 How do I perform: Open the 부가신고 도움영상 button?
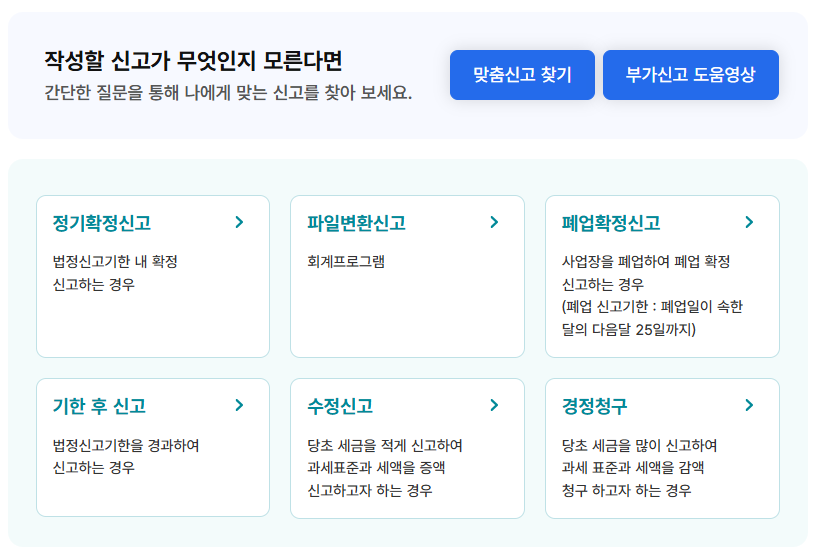click(x=690, y=75)
